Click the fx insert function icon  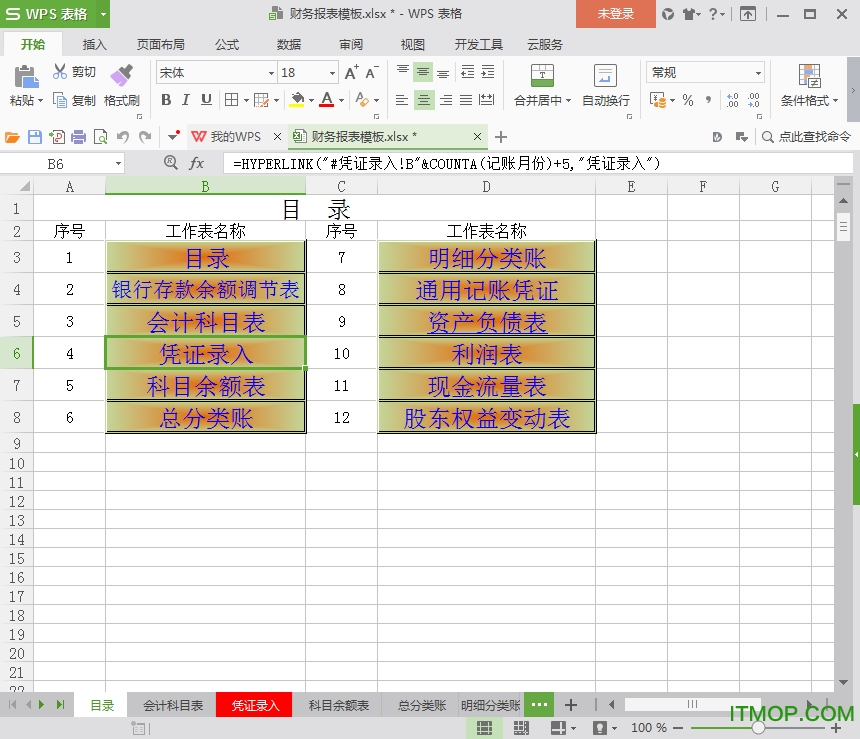pyautogui.click(x=197, y=163)
